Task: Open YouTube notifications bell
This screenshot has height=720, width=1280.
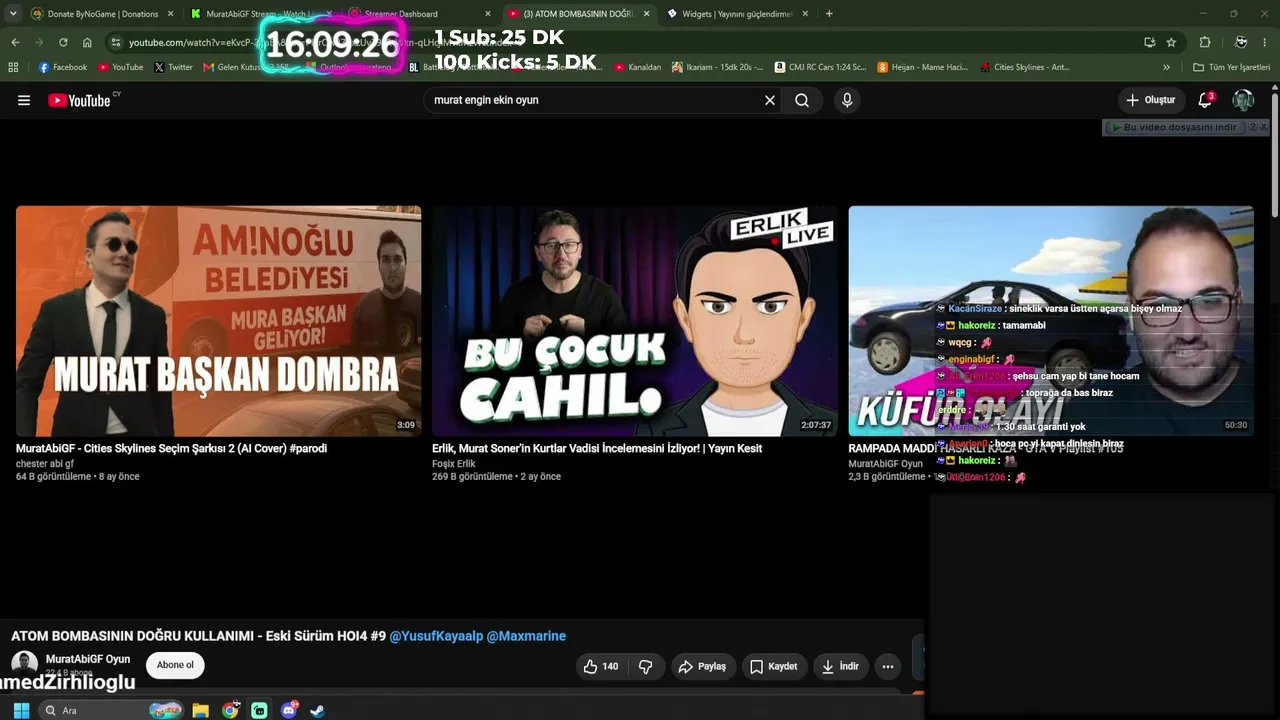Action: [1206, 100]
